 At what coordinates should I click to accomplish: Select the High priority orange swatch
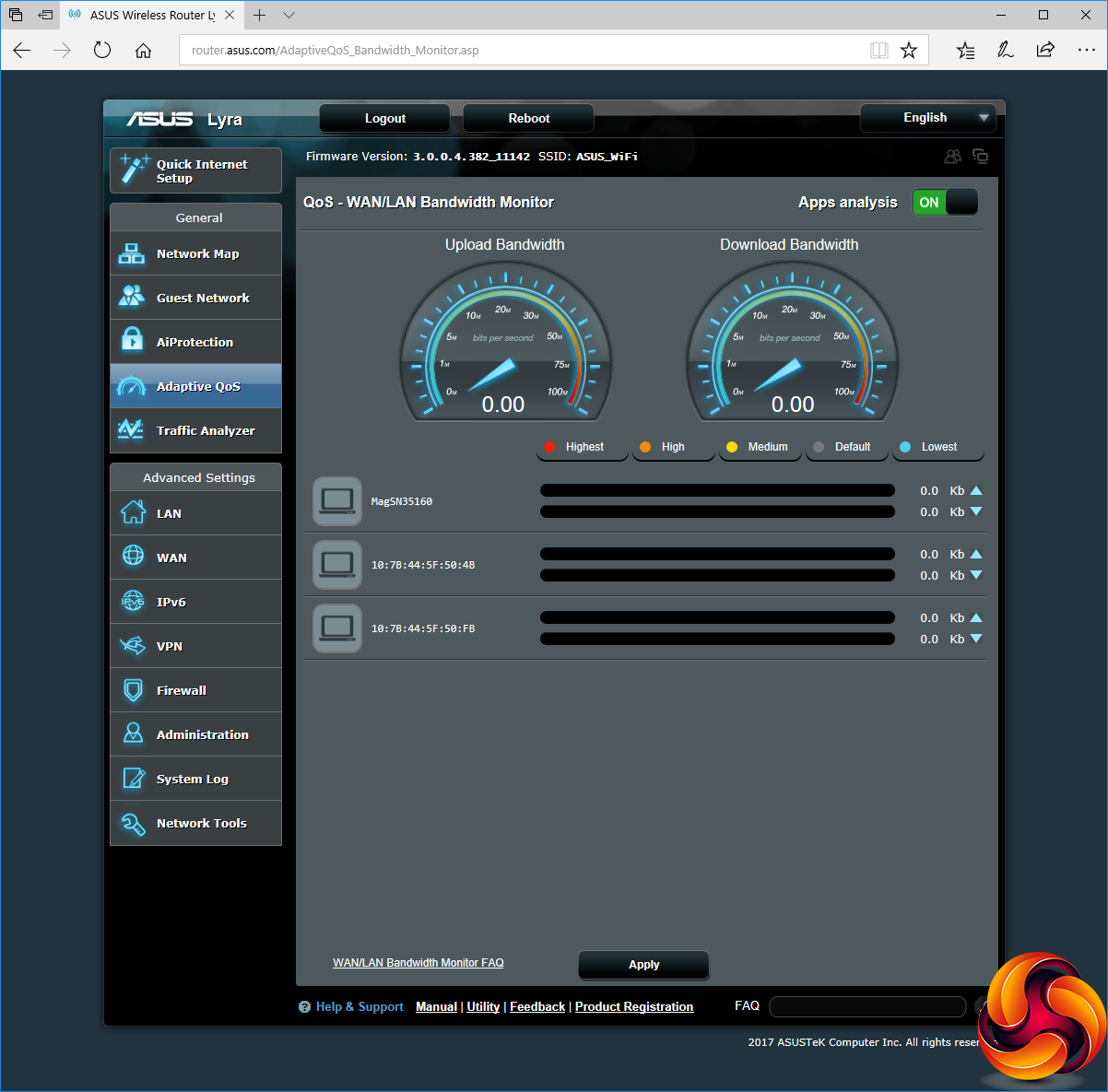(645, 447)
